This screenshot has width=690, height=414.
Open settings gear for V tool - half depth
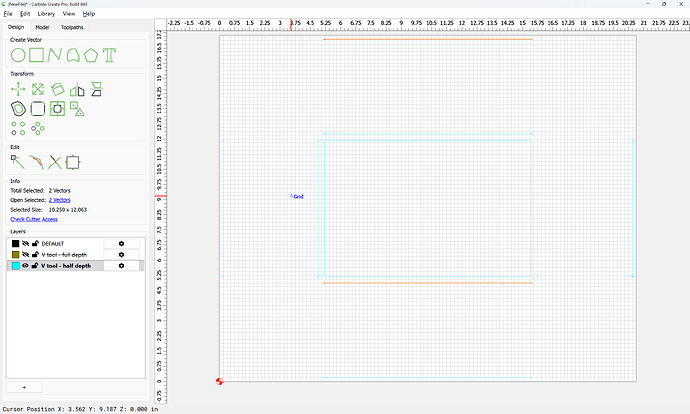pos(121,266)
